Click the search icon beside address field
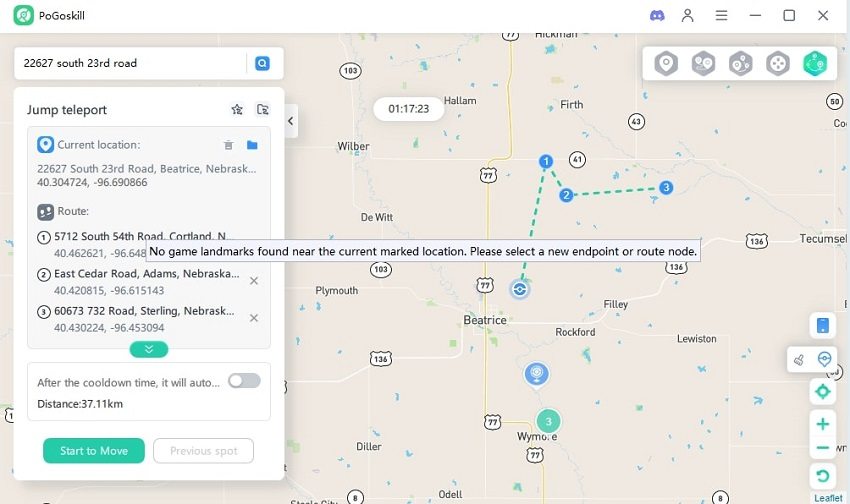 [262, 63]
